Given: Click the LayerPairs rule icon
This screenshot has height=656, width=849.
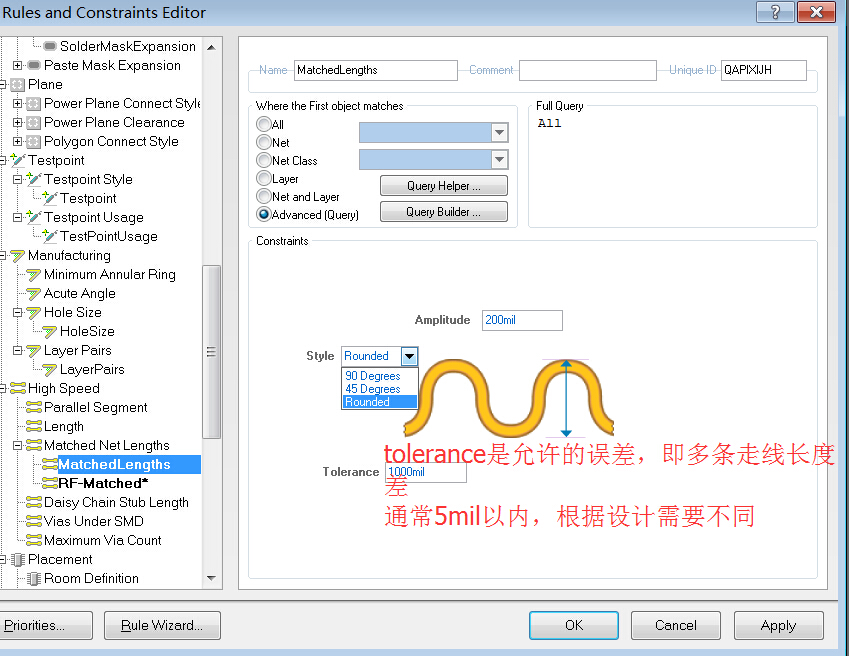Looking at the screenshot, I should tap(50, 370).
